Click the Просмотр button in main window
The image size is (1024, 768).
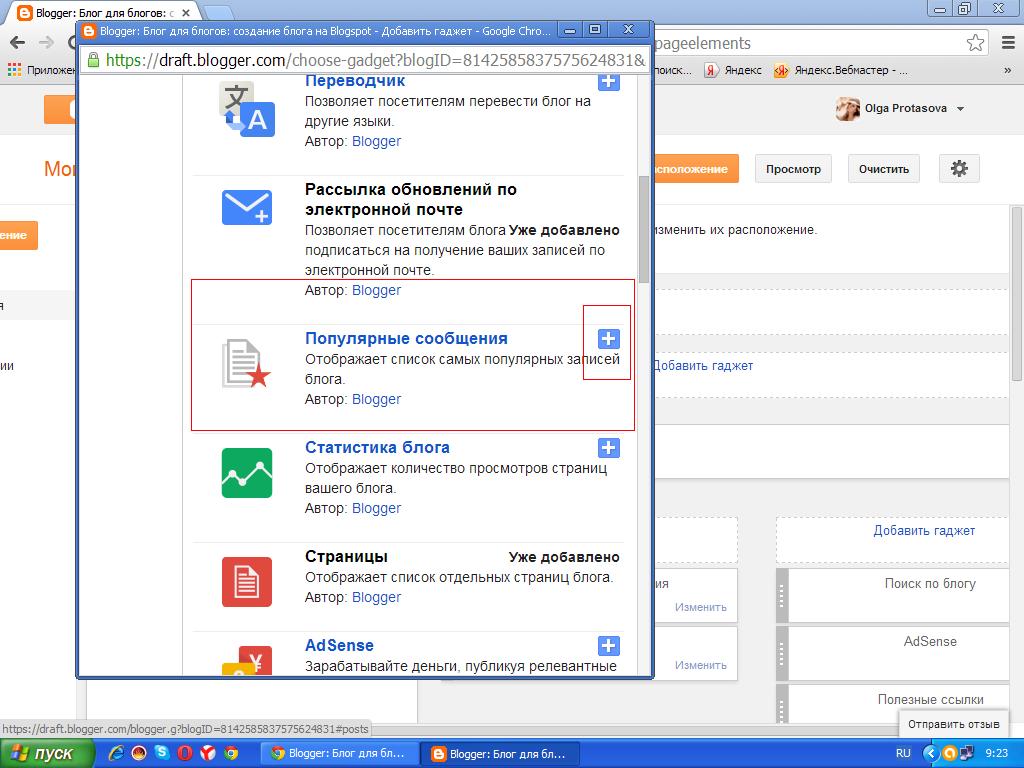click(x=793, y=169)
